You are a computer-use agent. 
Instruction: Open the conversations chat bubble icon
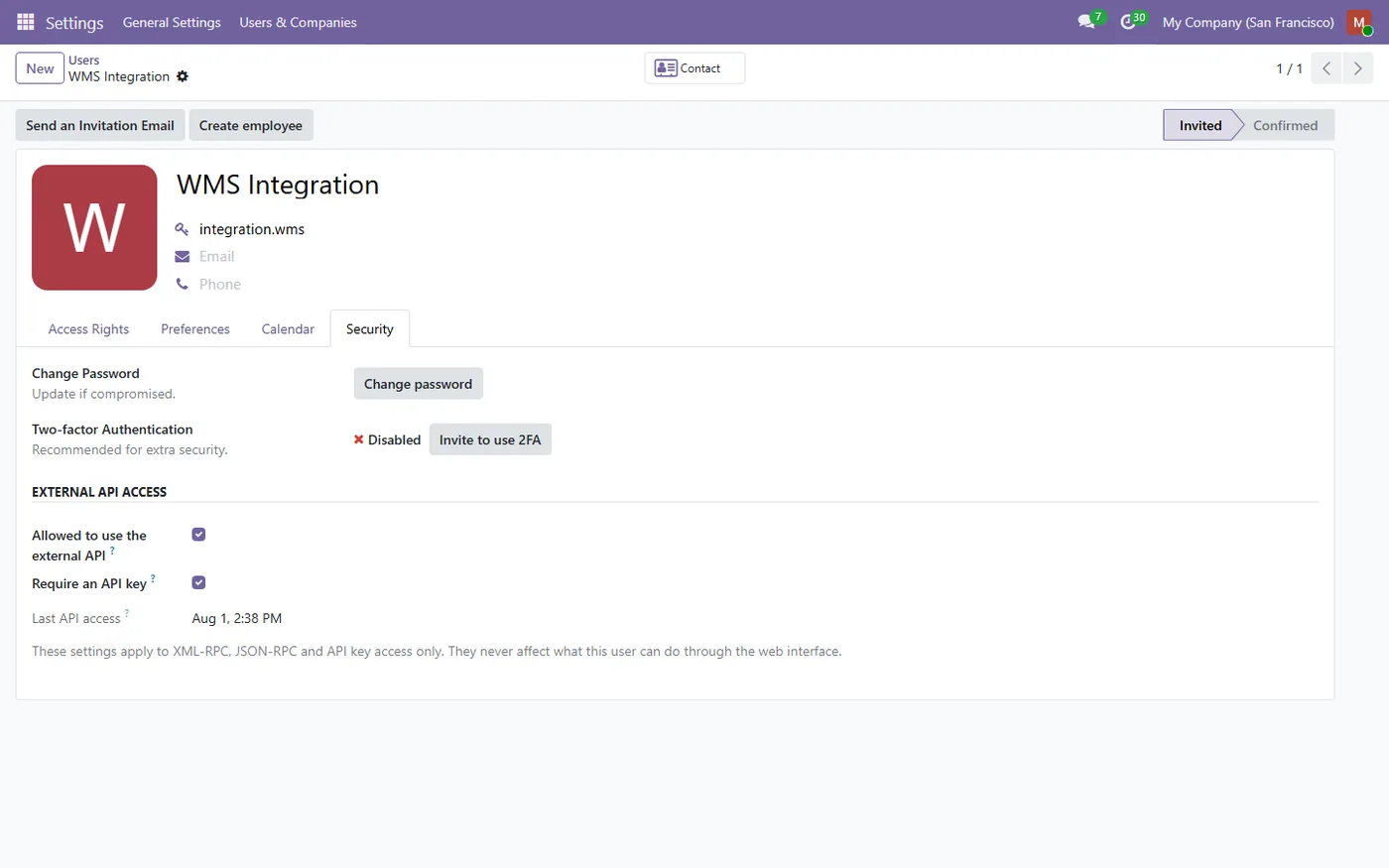point(1086,22)
